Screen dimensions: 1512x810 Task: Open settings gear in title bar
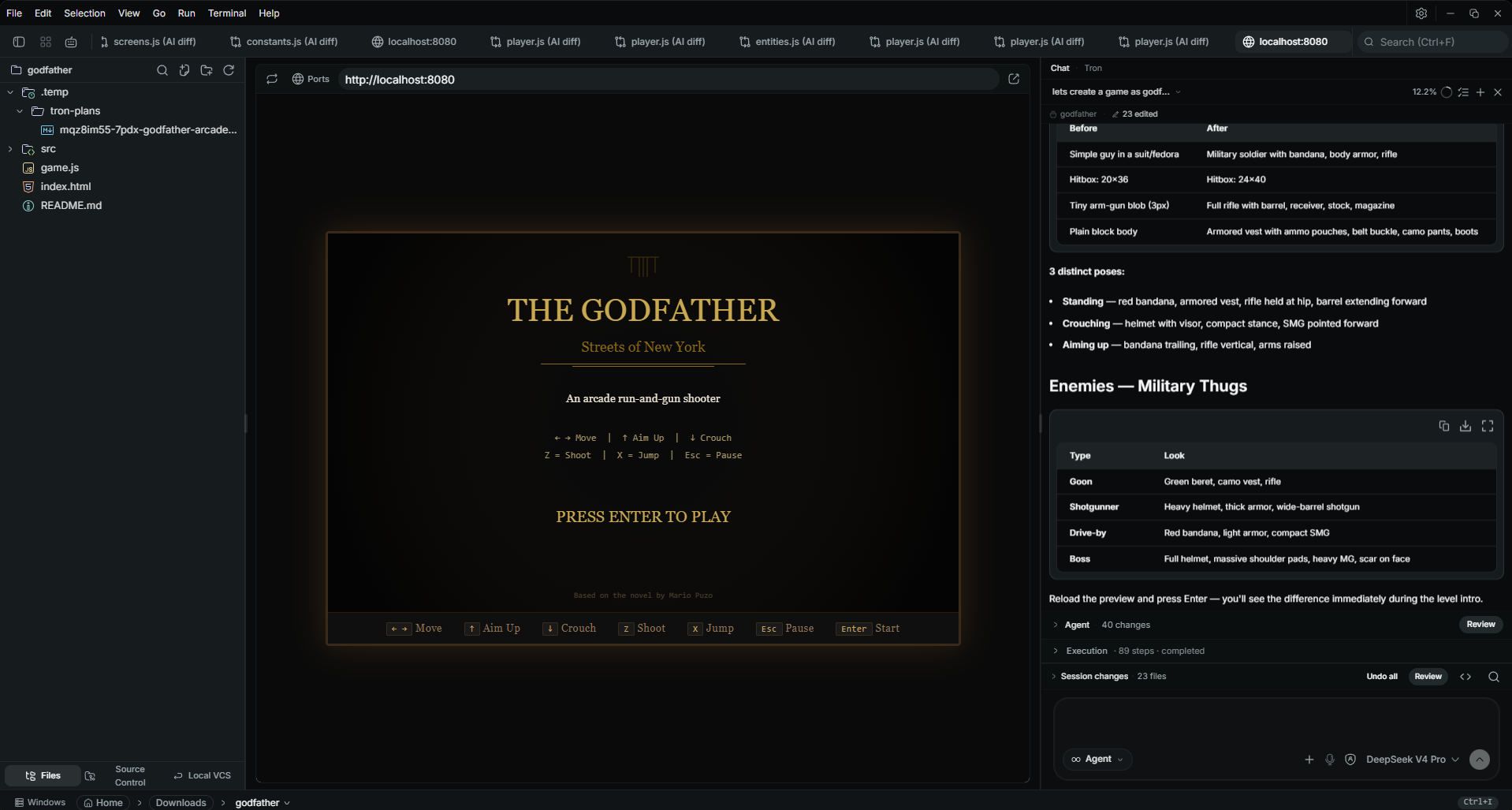1421,13
